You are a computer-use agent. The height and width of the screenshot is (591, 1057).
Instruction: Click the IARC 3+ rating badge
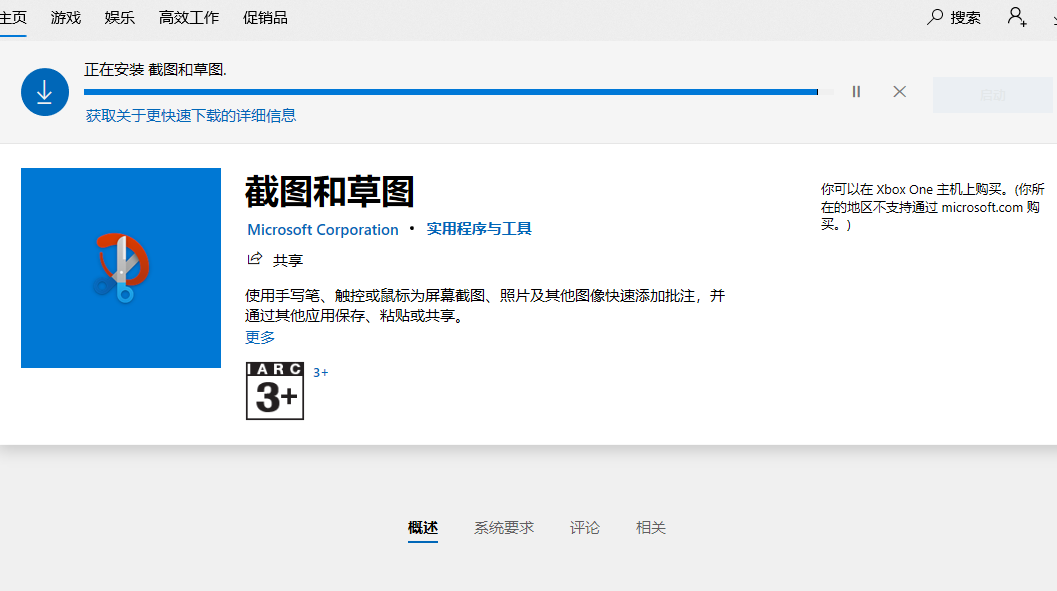275,391
